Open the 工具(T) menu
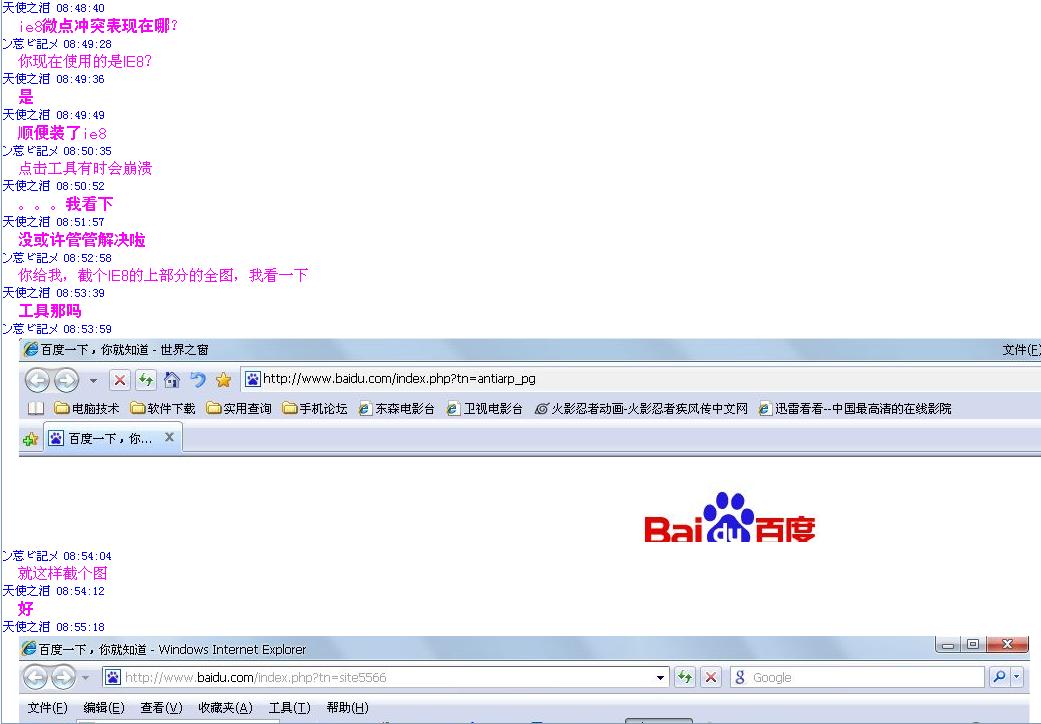 point(289,707)
